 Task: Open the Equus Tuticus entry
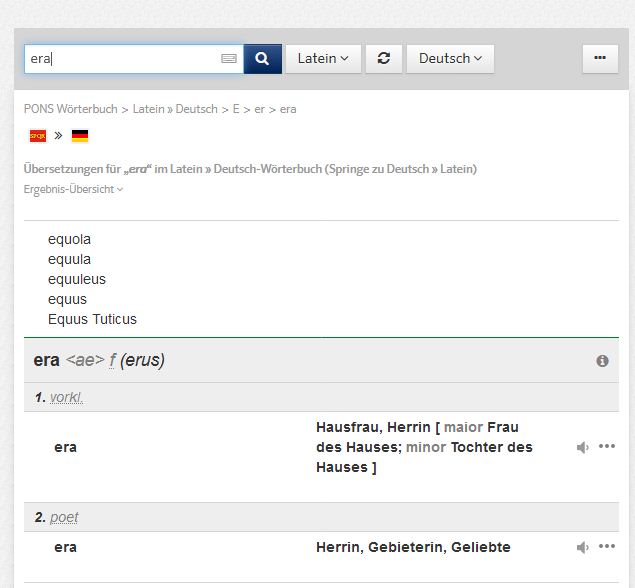pos(92,319)
